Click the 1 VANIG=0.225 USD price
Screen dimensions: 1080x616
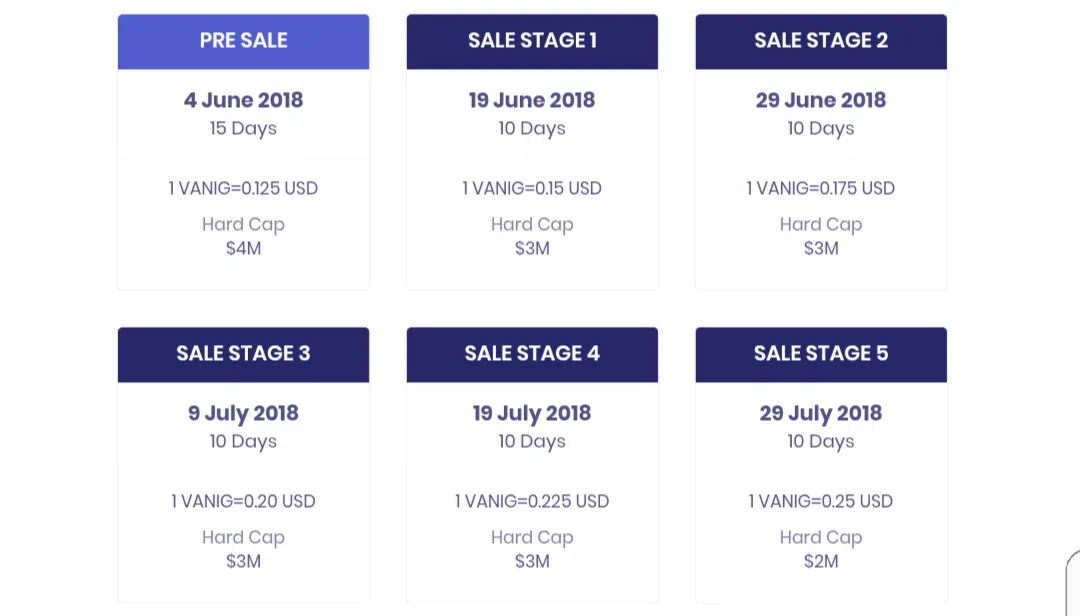point(532,501)
